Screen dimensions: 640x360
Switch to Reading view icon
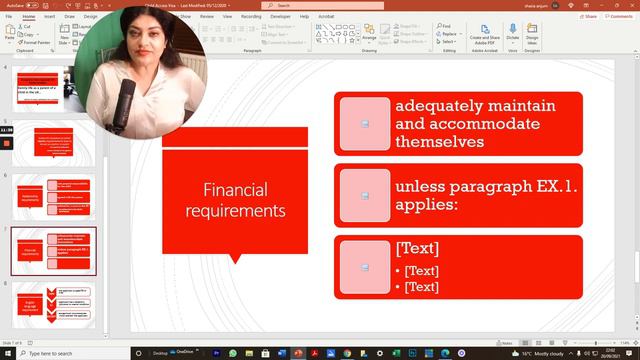pos(552,343)
